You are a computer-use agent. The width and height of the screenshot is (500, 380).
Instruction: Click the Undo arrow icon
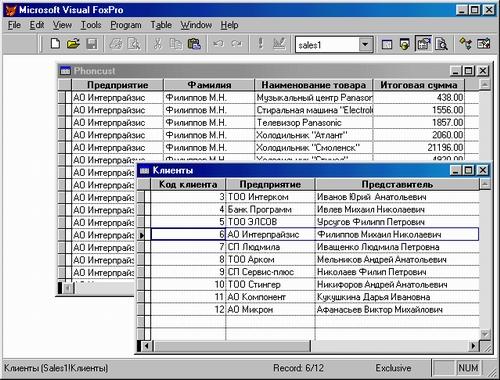pos(218,44)
